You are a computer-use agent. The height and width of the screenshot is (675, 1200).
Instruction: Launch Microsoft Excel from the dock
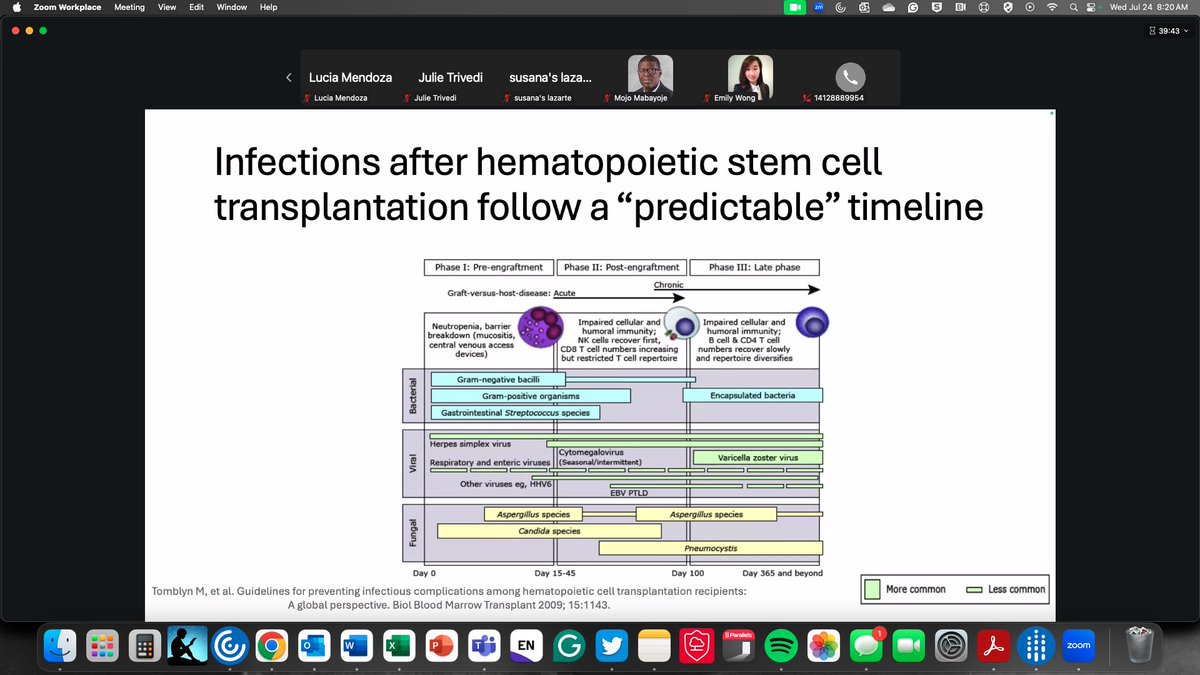click(397, 646)
